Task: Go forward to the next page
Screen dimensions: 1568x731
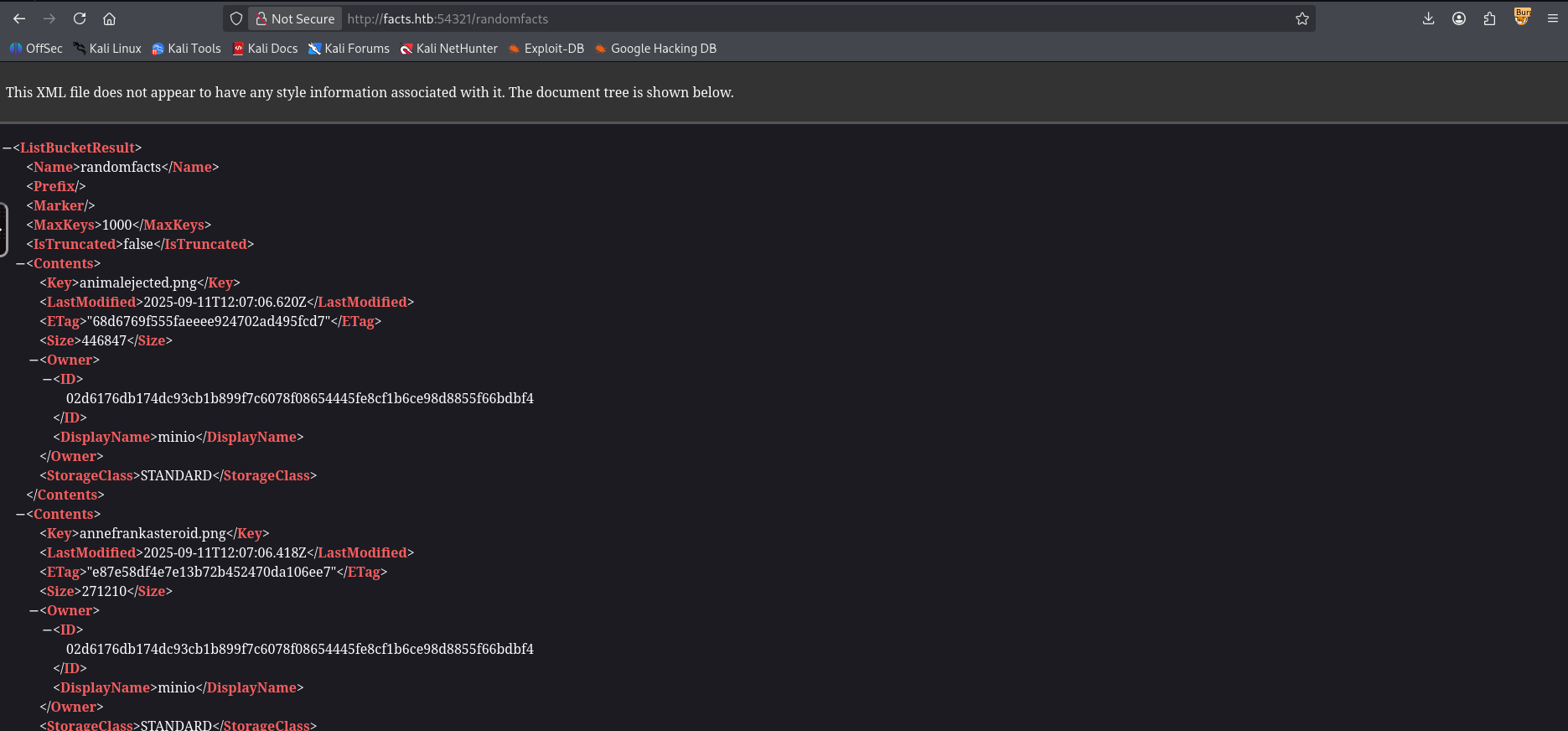Action: (49, 18)
